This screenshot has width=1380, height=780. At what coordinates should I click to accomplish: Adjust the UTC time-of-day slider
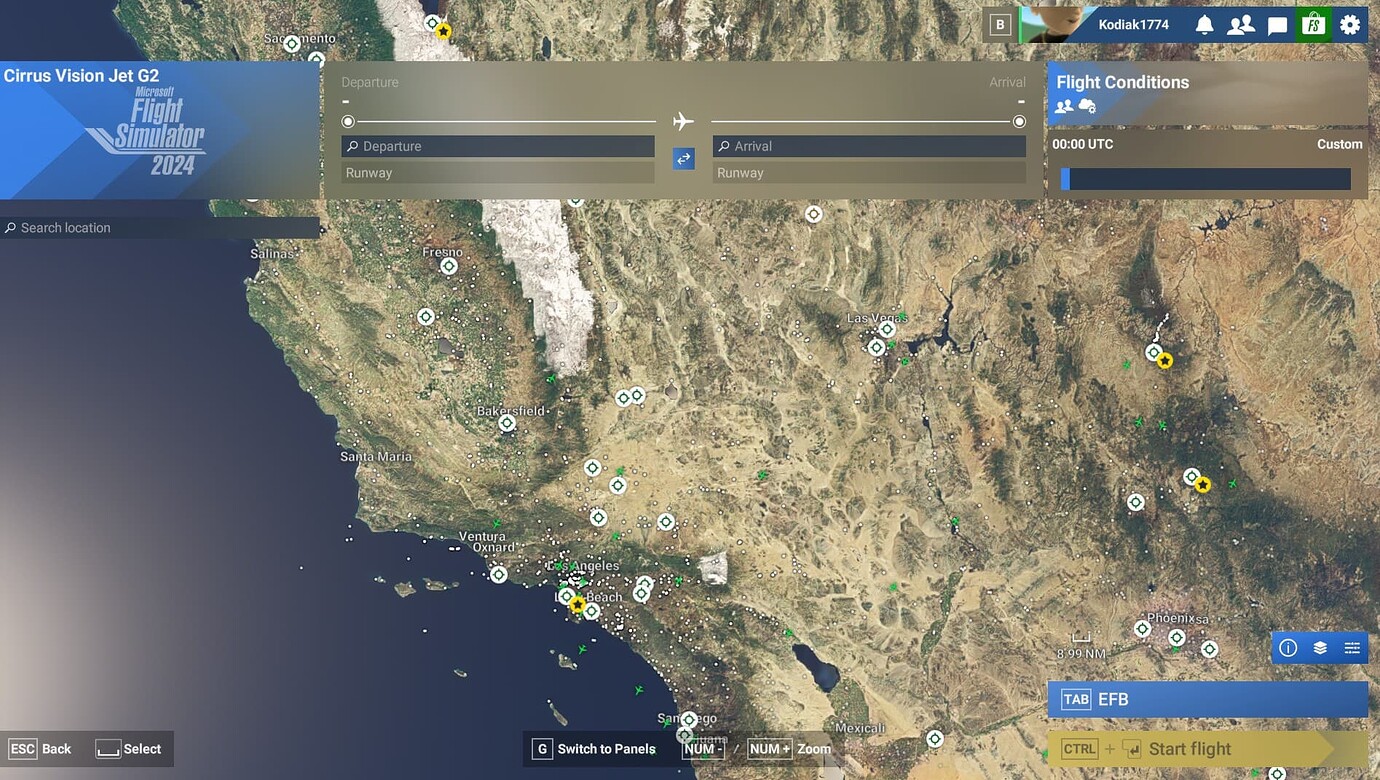(1205, 179)
